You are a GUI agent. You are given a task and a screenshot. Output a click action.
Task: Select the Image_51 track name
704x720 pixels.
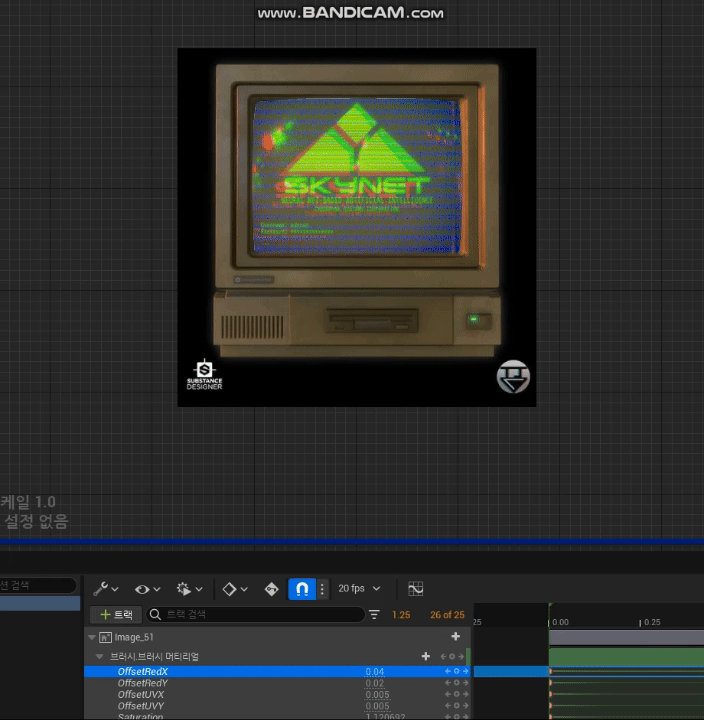click(134, 637)
